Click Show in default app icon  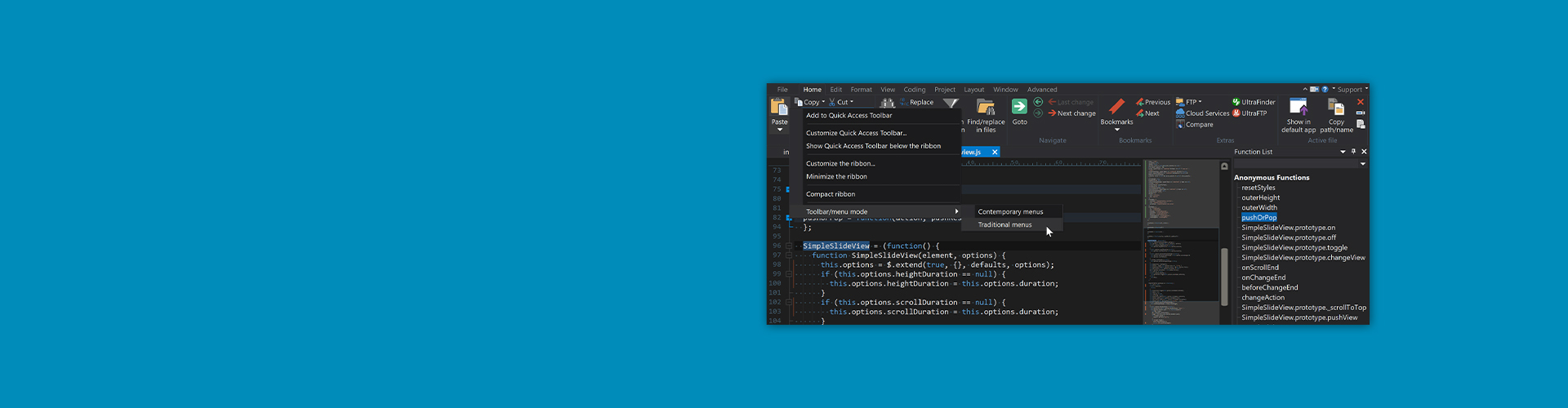[x=1298, y=107]
